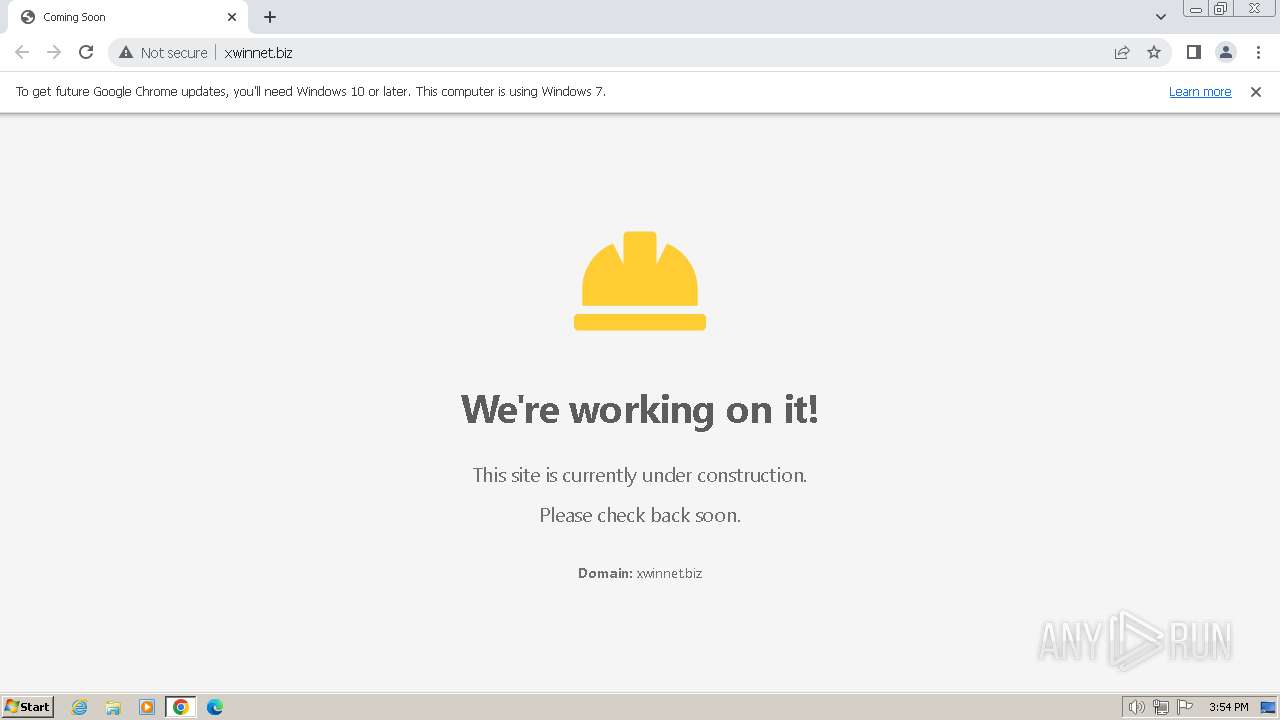
Task: Open the volume speaker tray icon
Action: 1136,707
